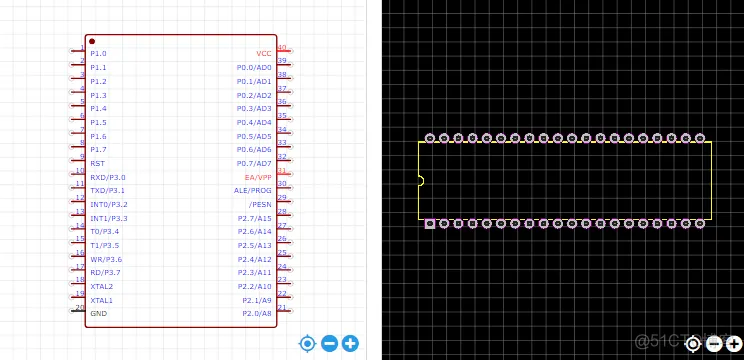Select the P0.6/AD6 pin label

point(254,149)
